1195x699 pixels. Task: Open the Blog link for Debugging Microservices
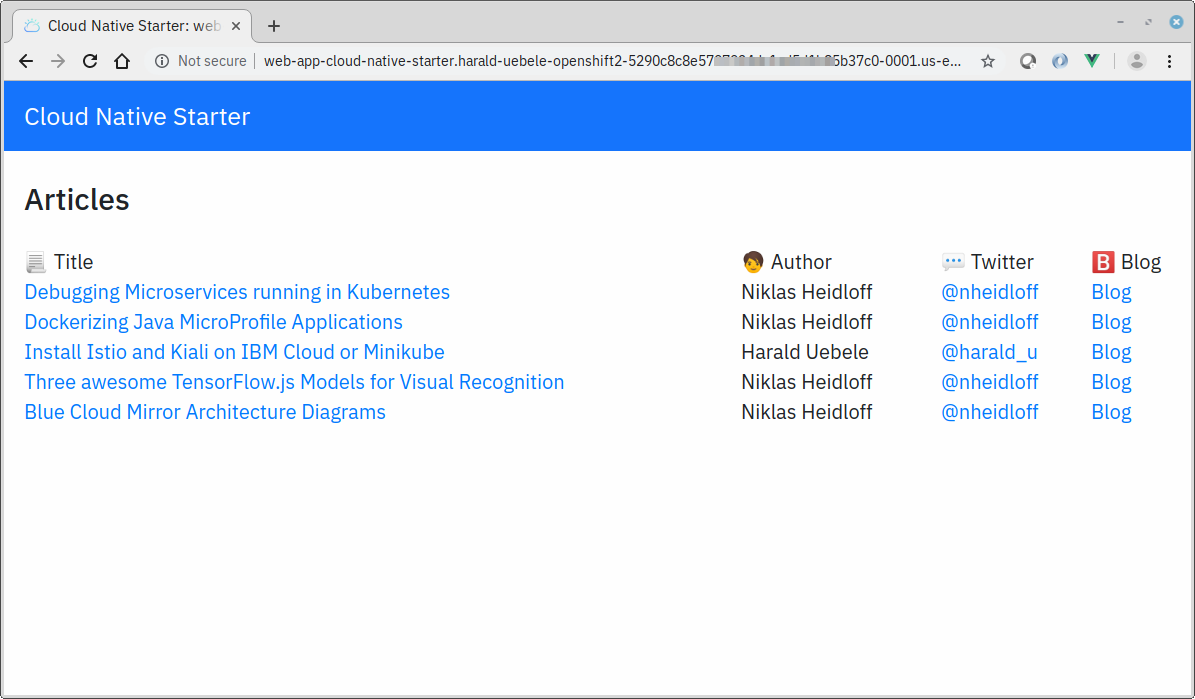(x=1111, y=292)
